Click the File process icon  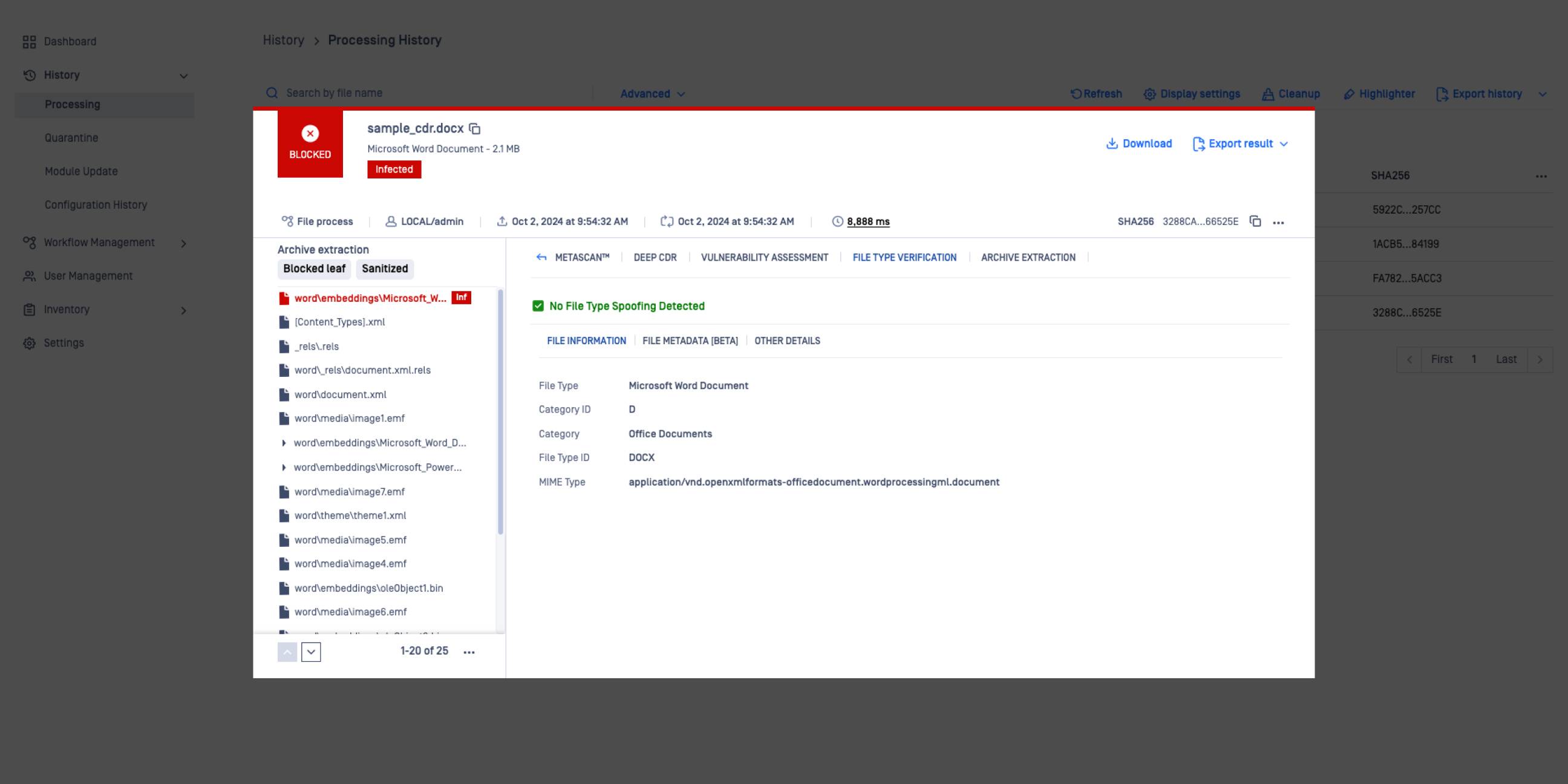pos(287,221)
